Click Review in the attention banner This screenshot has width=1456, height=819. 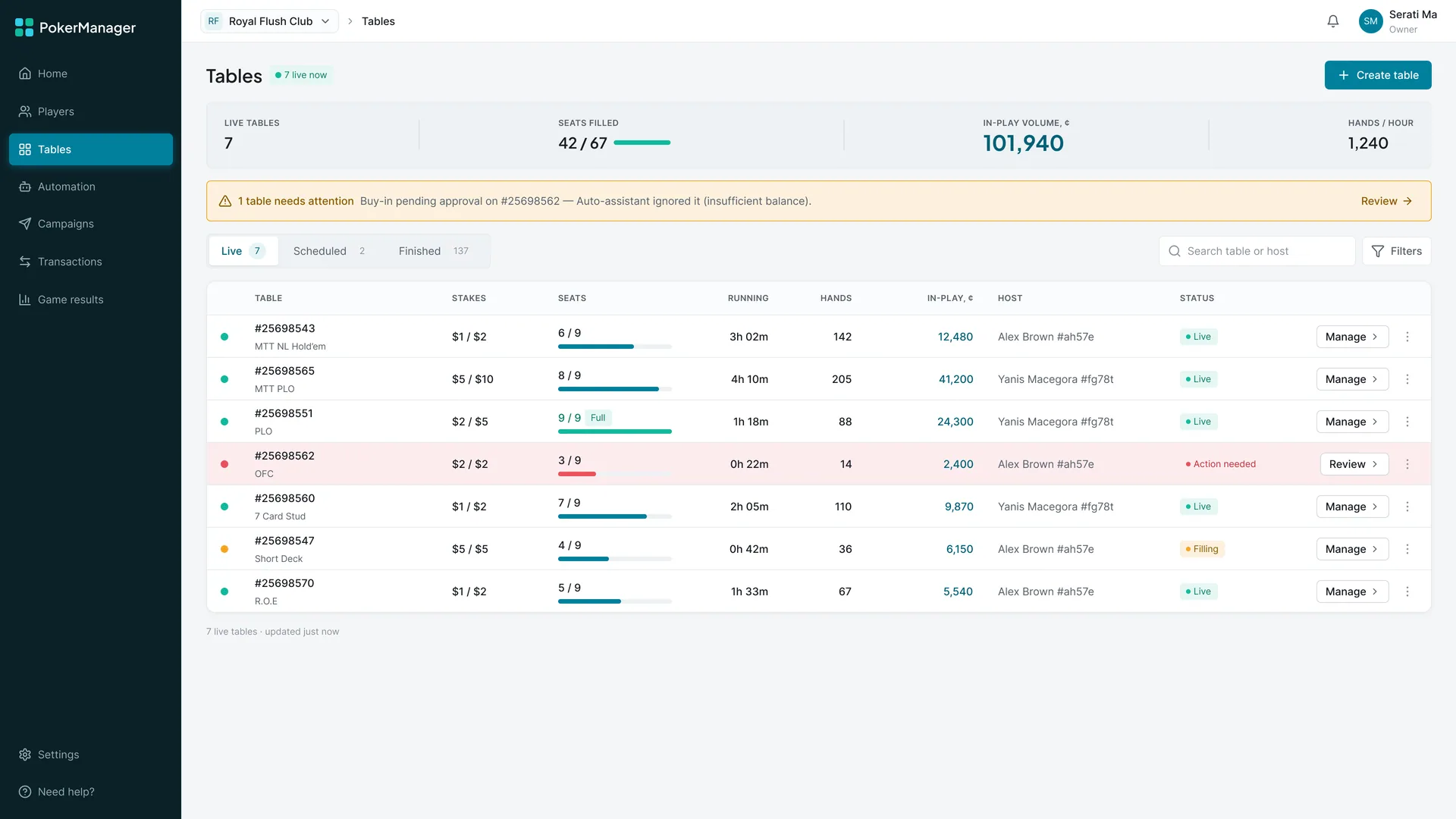click(x=1386, y=201)
